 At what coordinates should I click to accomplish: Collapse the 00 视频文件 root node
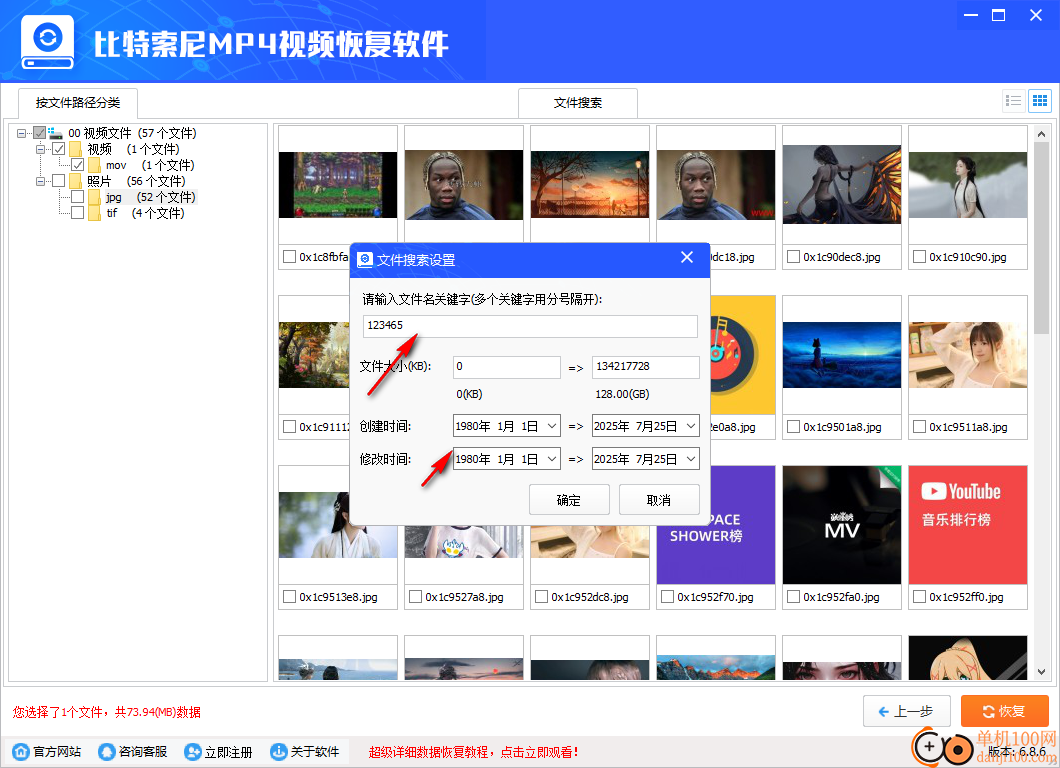(x=22, y=133)
